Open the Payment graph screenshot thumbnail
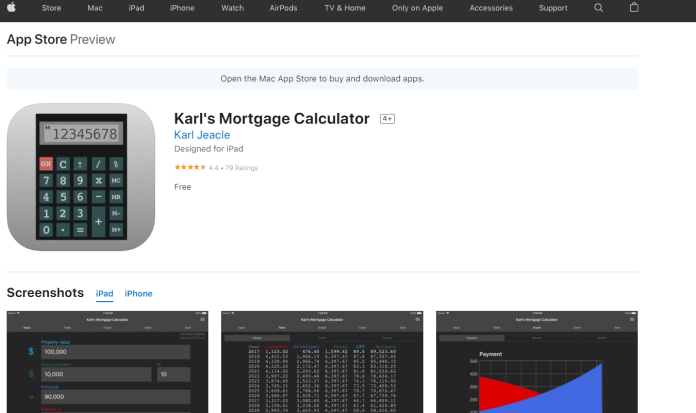 (x=537, y=362)
